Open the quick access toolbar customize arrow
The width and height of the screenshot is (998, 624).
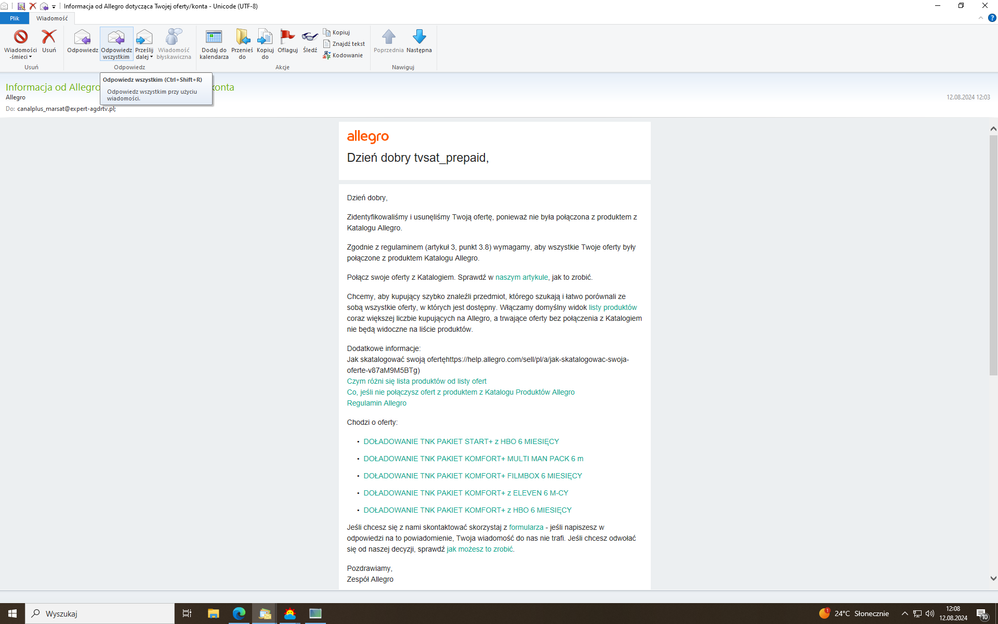pos(54,6)
